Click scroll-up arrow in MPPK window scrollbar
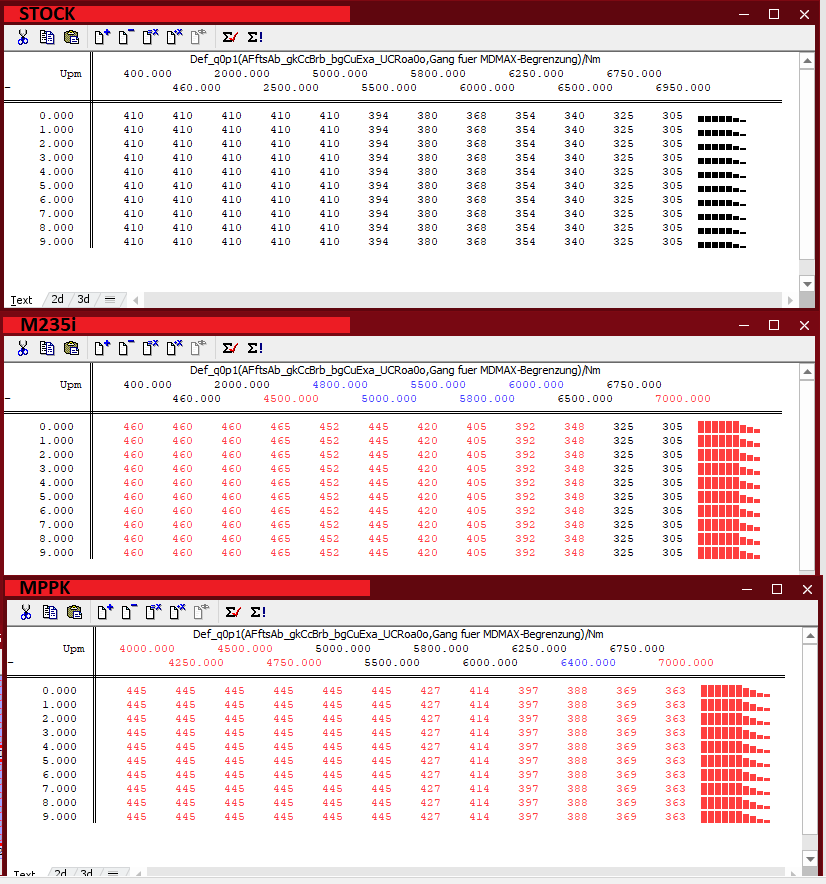 [810, 636]
